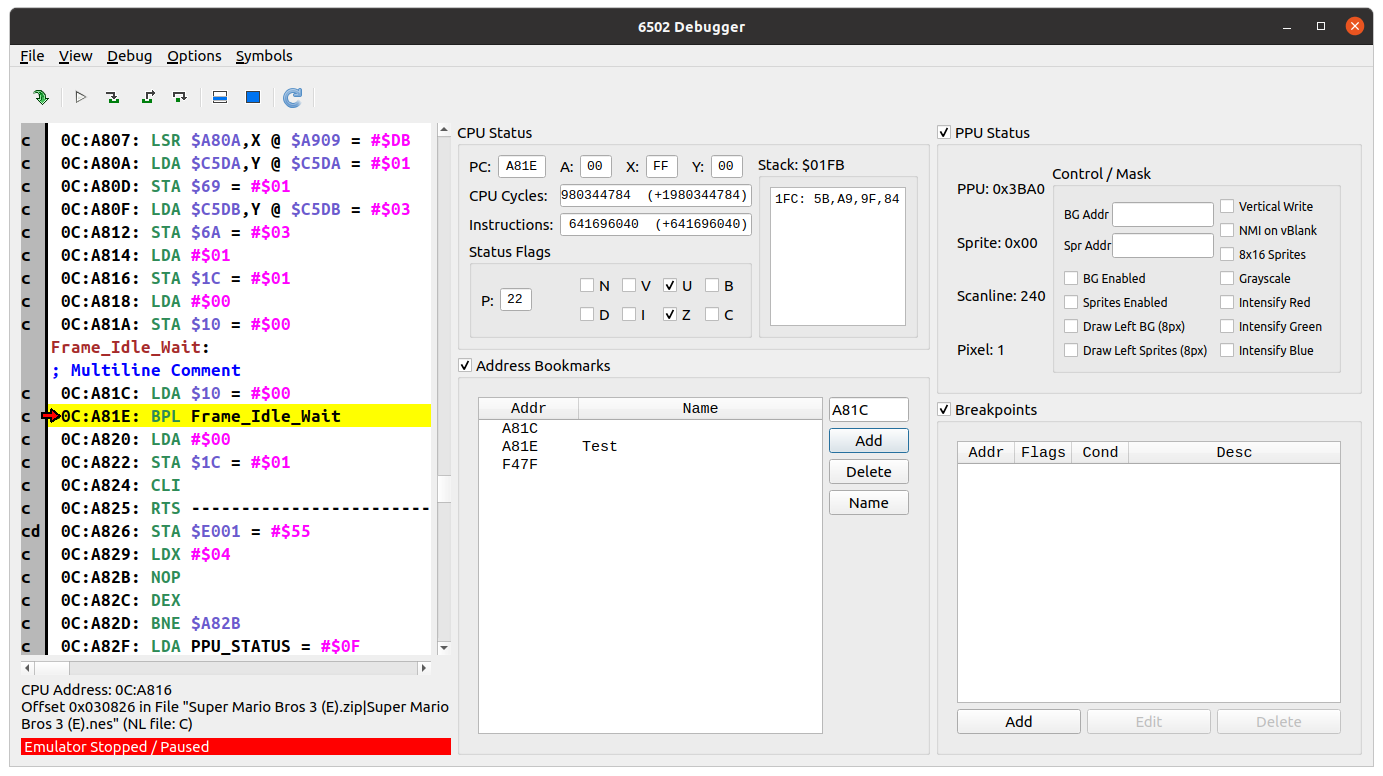
Task: Click the solid blue run-frame toolbar icon
Action: click(253, 97)
